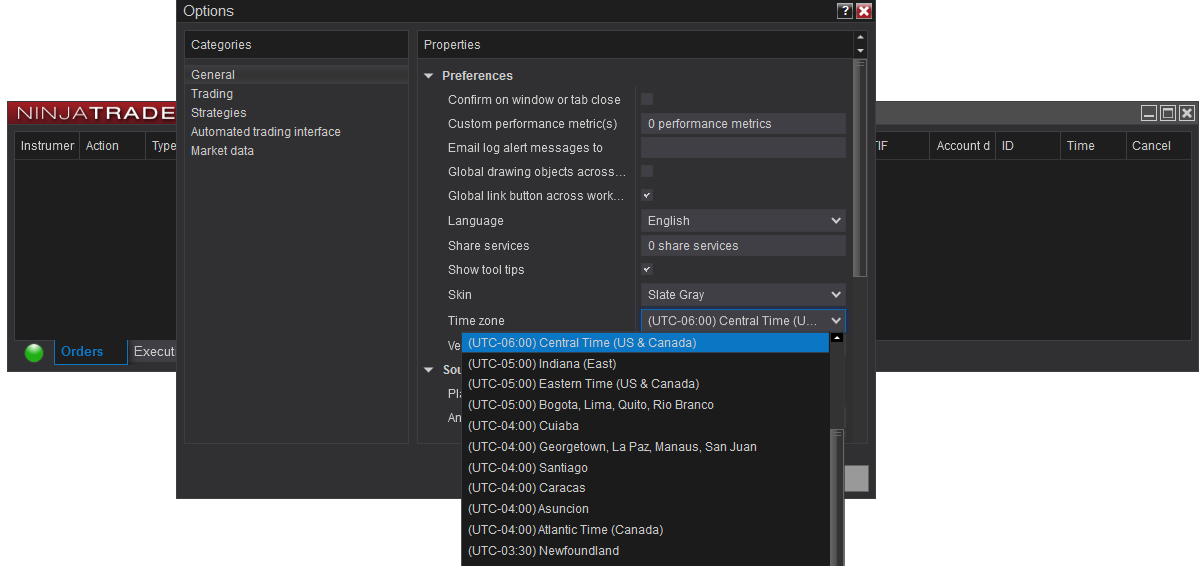Open the Market data category
1201x566 pixels.
[222, 151]
